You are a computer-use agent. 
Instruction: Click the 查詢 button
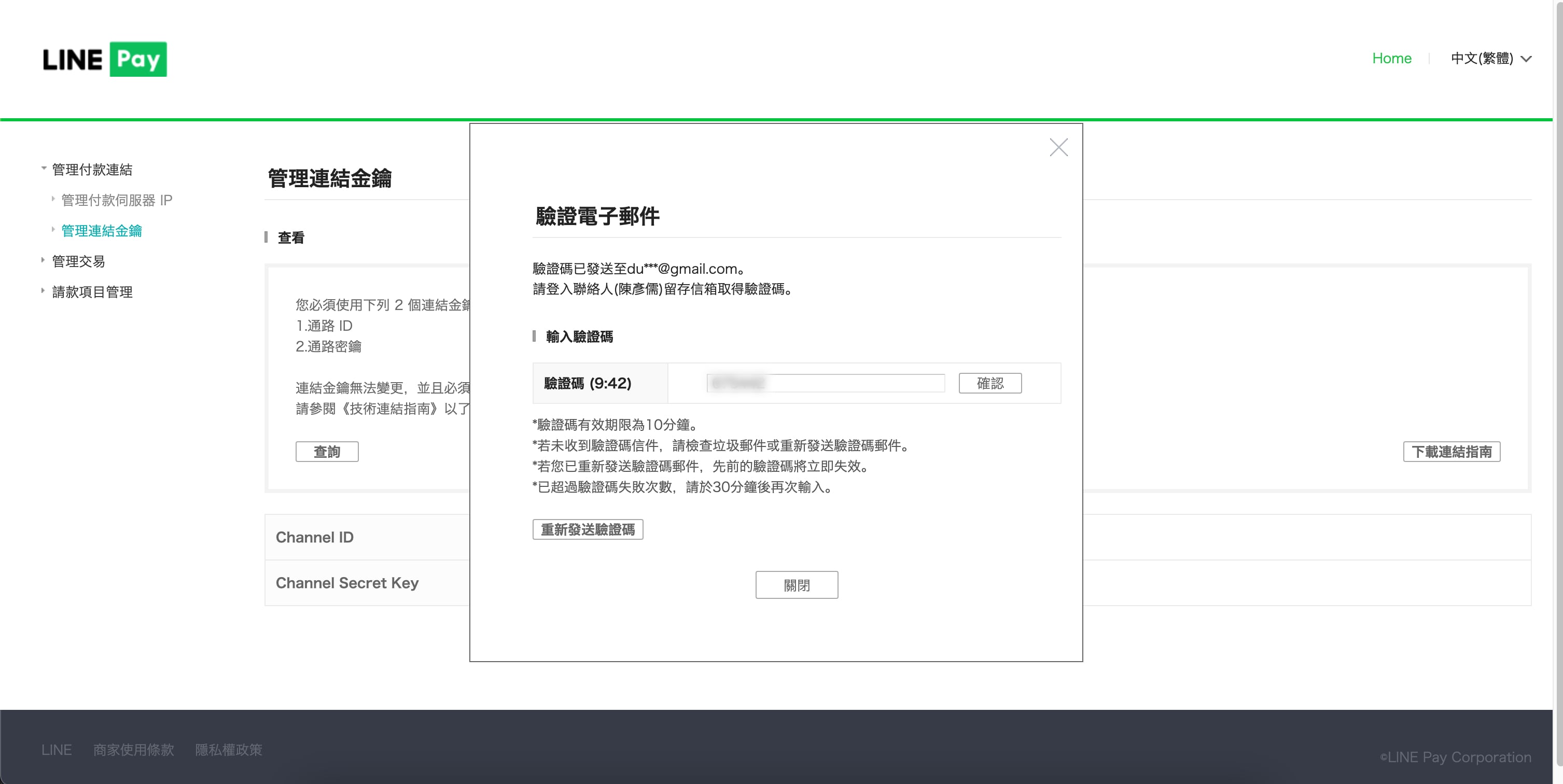click(x=326, y=452)
